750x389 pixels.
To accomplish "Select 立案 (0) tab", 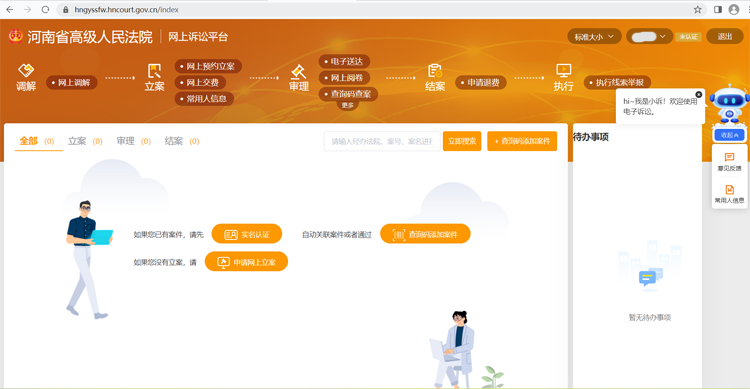I will point(85,141).
